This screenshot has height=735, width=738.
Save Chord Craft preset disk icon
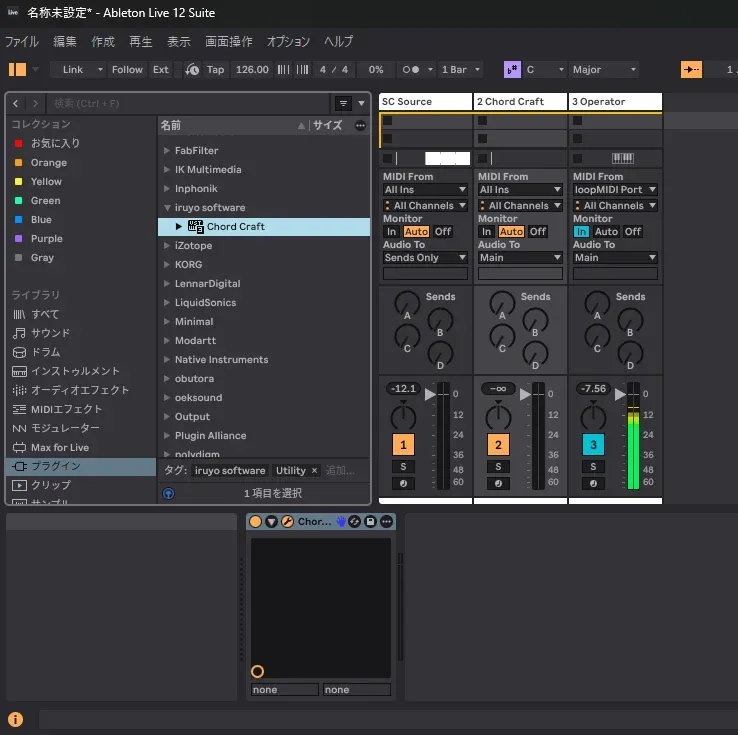coord(370,521)
